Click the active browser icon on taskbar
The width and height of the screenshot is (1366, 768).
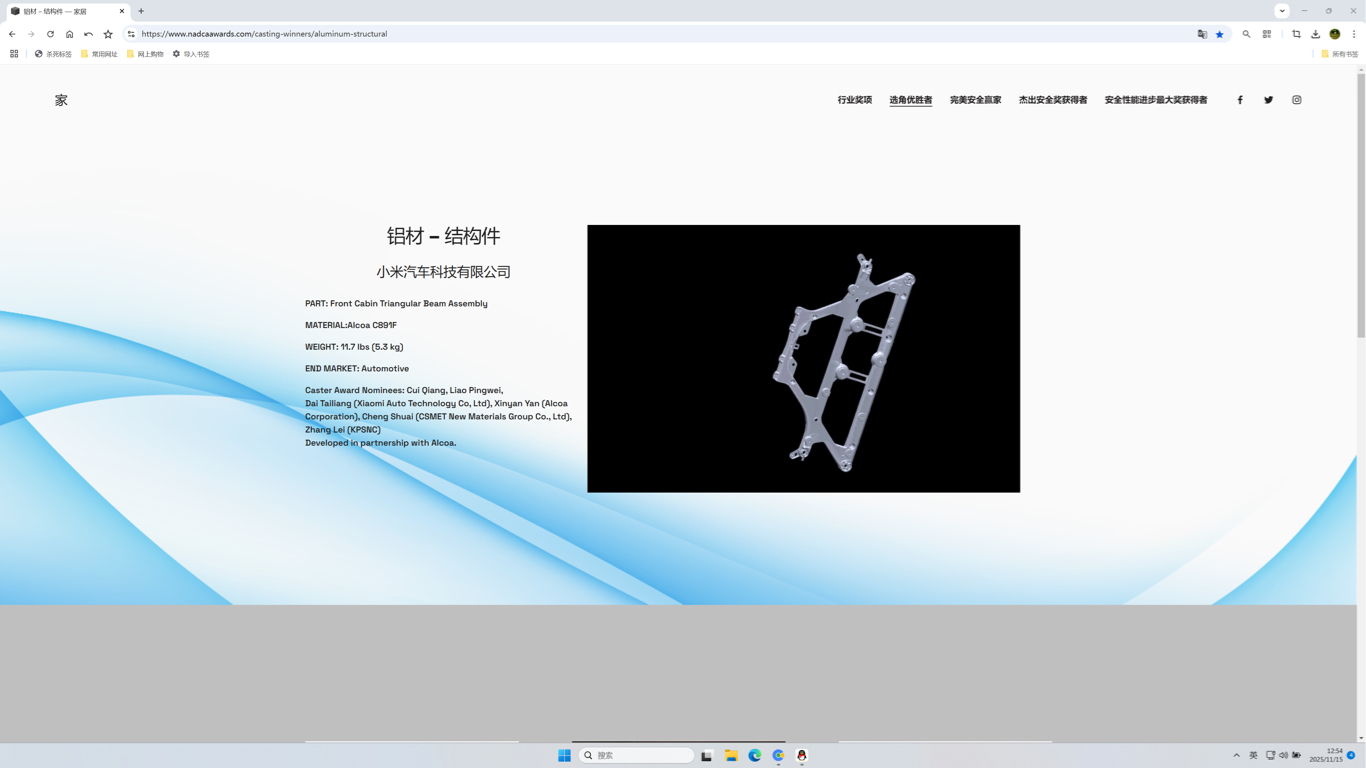coord(778,756)
